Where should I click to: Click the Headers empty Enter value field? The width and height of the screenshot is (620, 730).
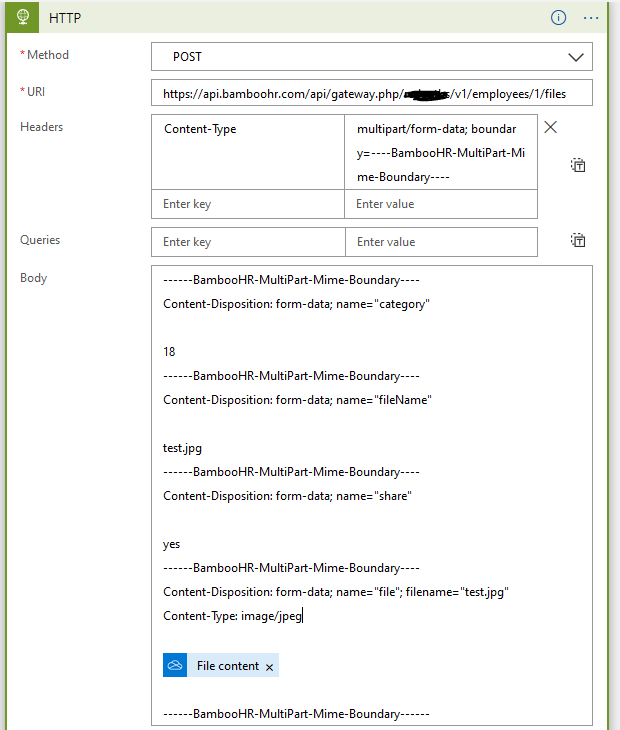point(440,204)
